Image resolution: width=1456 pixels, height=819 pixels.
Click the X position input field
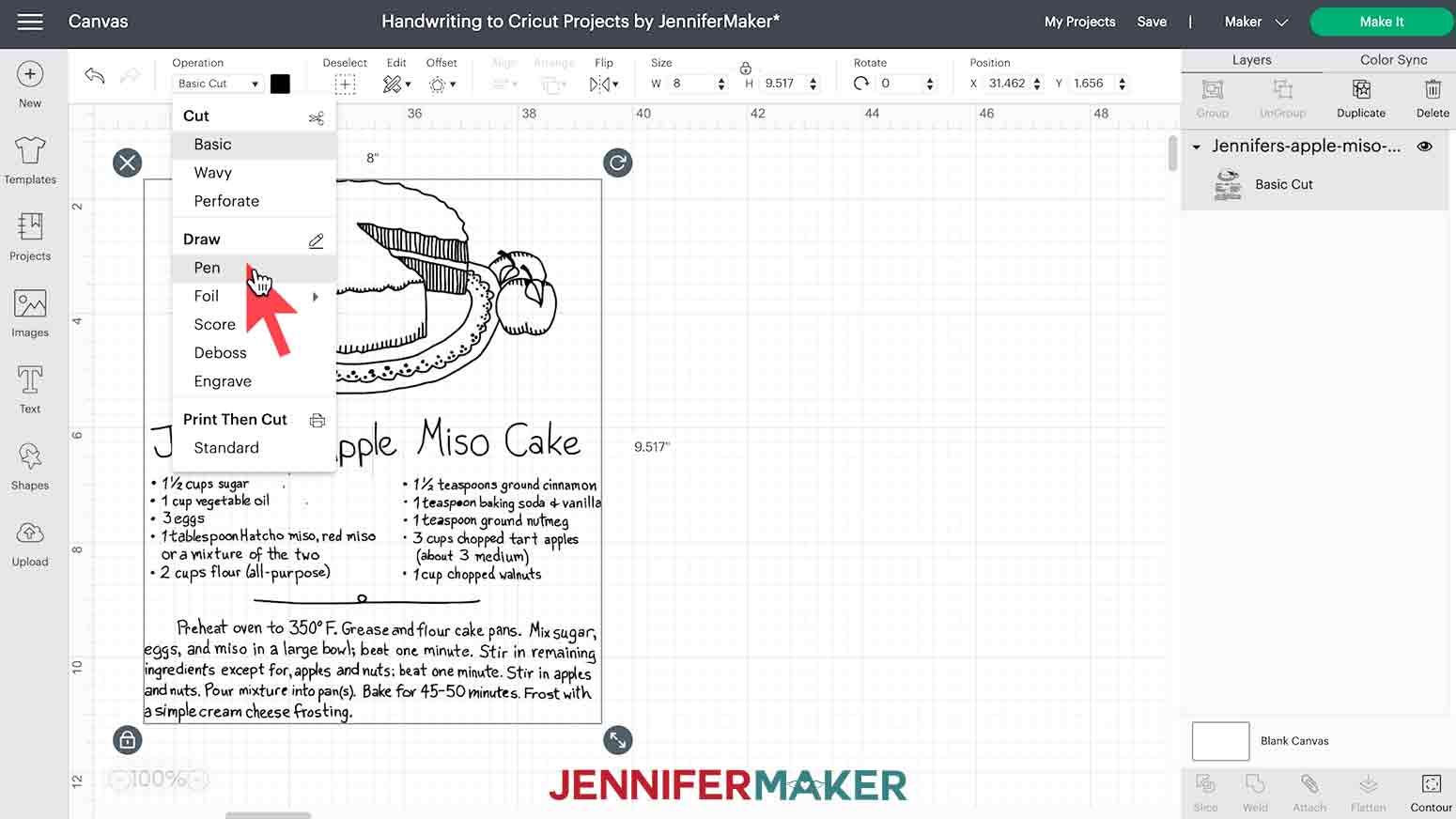[1007, 84]
